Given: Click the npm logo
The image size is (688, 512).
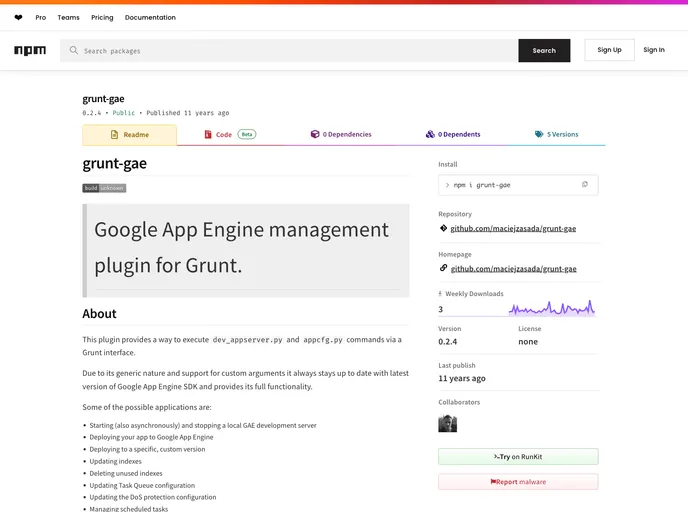Looking at the screenshot, I should click(30, 50).
